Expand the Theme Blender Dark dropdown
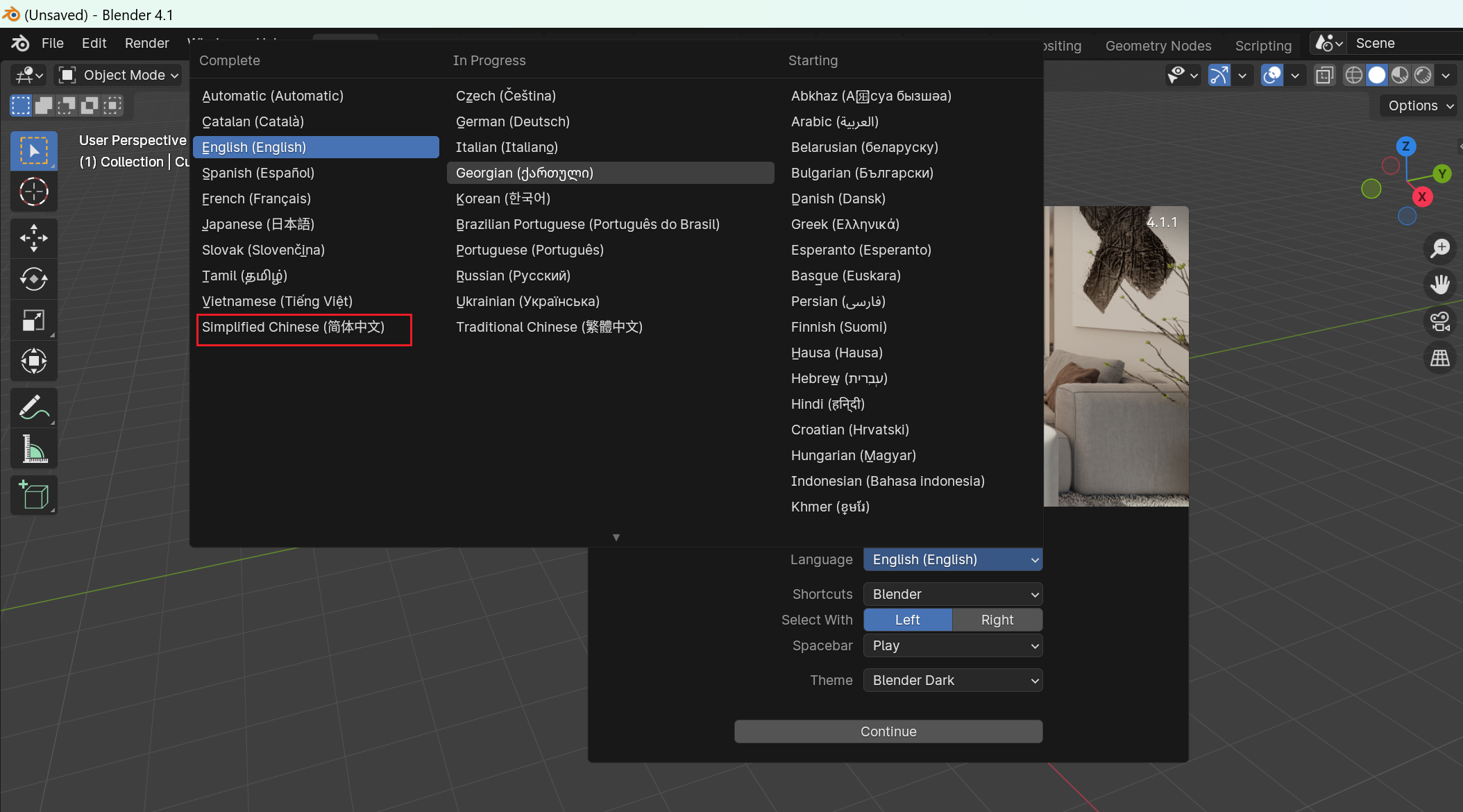Image resolution: width=1463 pixels, height=812 pixels. (952, 680)
